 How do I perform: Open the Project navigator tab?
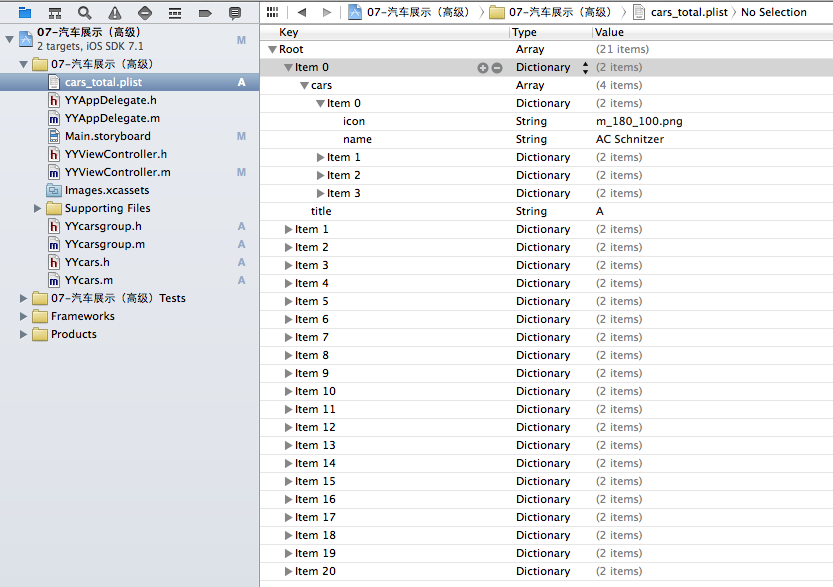pyautogui.click(x=25, y=13)
